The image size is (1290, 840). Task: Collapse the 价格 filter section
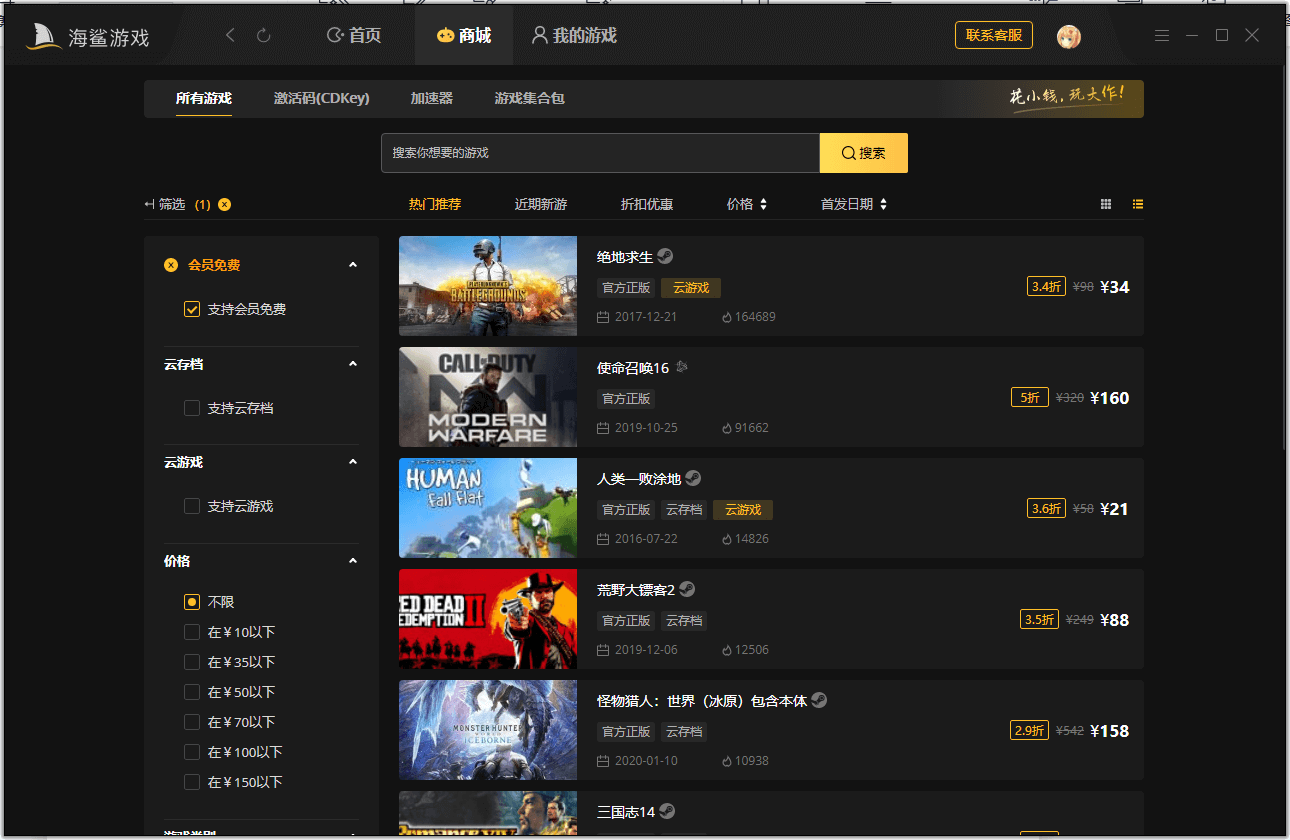coord(352,561)
